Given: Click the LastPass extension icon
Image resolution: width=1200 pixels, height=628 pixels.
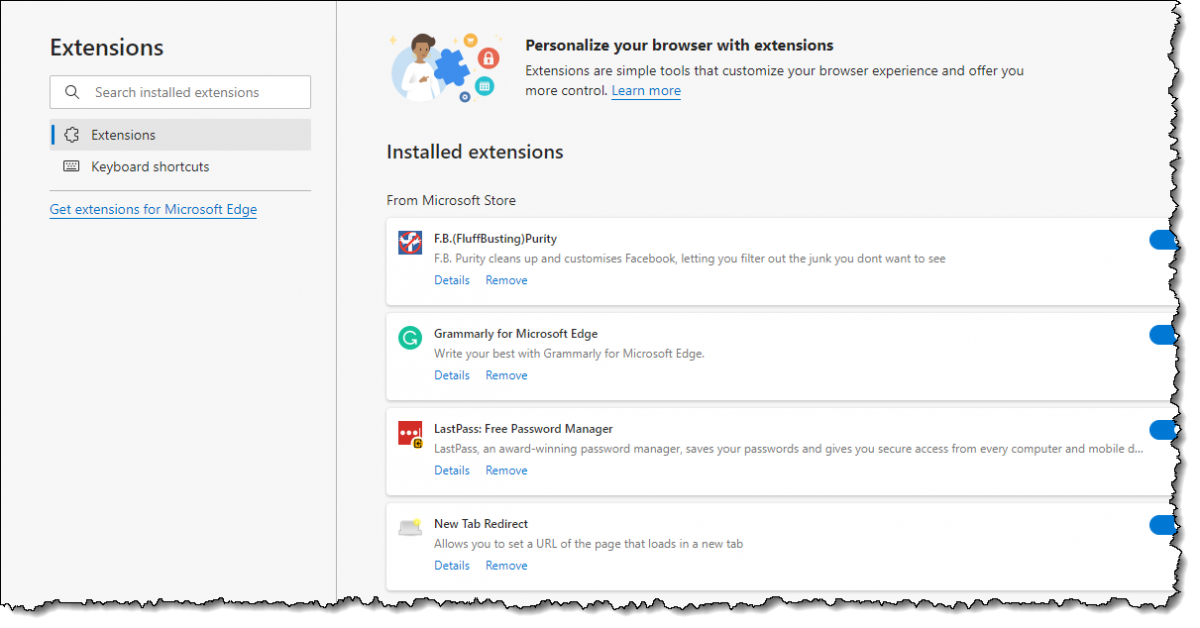Looking at the screenshot, I should tap(409, 432).
